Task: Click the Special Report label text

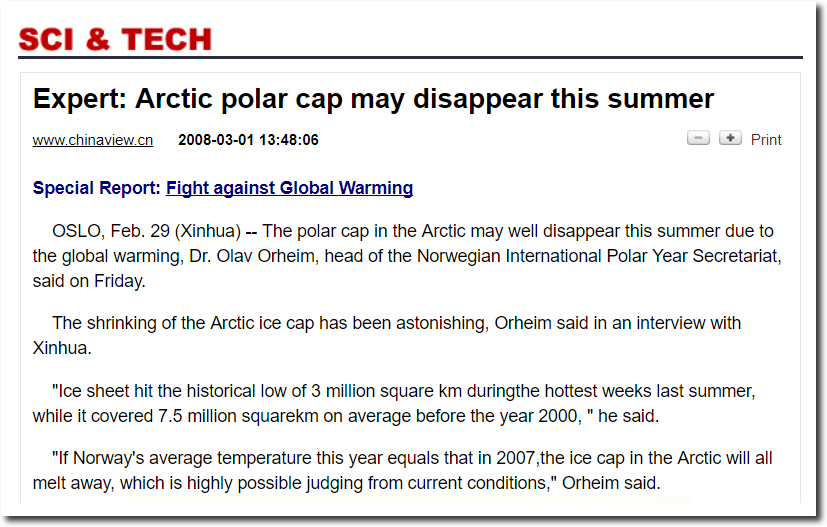Action: coord(97,188)
